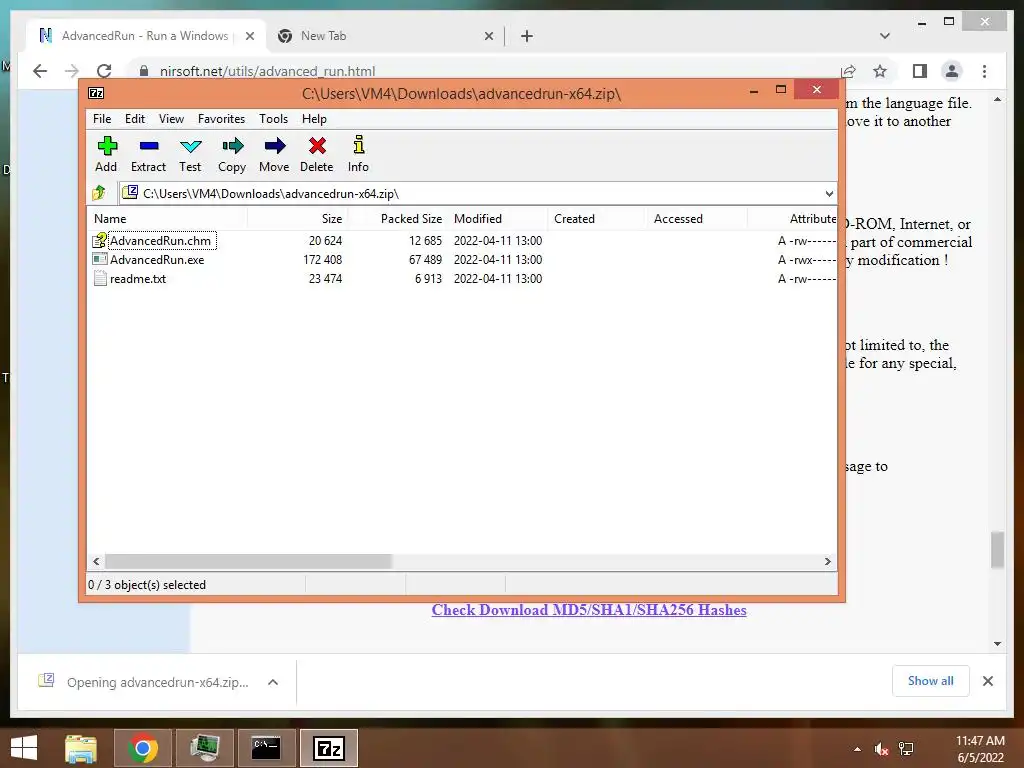Open the View menu in 7-Zip
Viewport: 1024px width, 768px height.
point(171,119)
